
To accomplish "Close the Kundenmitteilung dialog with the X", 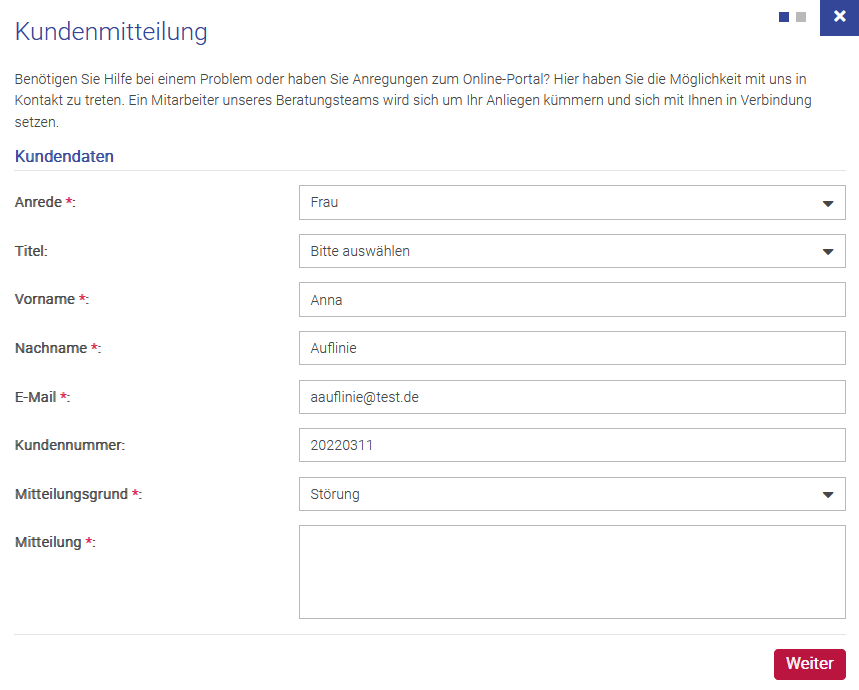I will [x=839, y=17].
